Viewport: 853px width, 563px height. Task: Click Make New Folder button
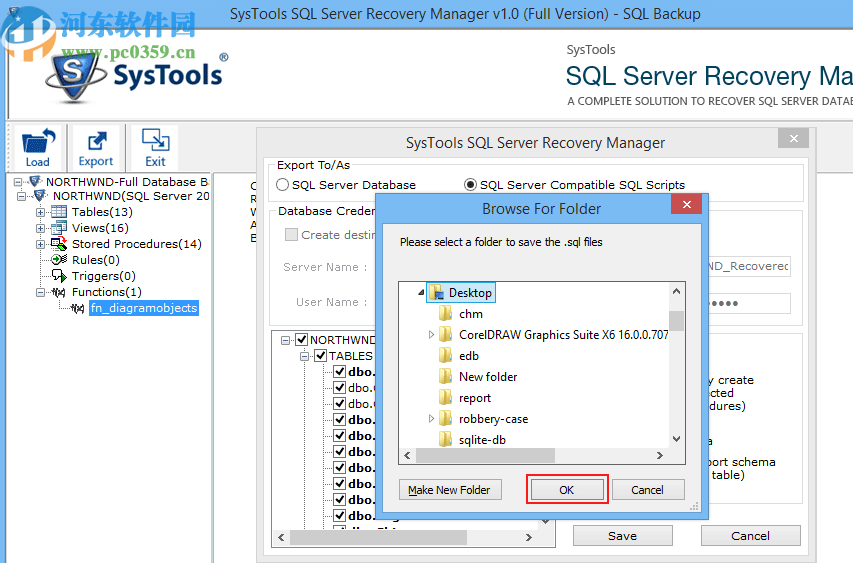[x=450, y=490]
